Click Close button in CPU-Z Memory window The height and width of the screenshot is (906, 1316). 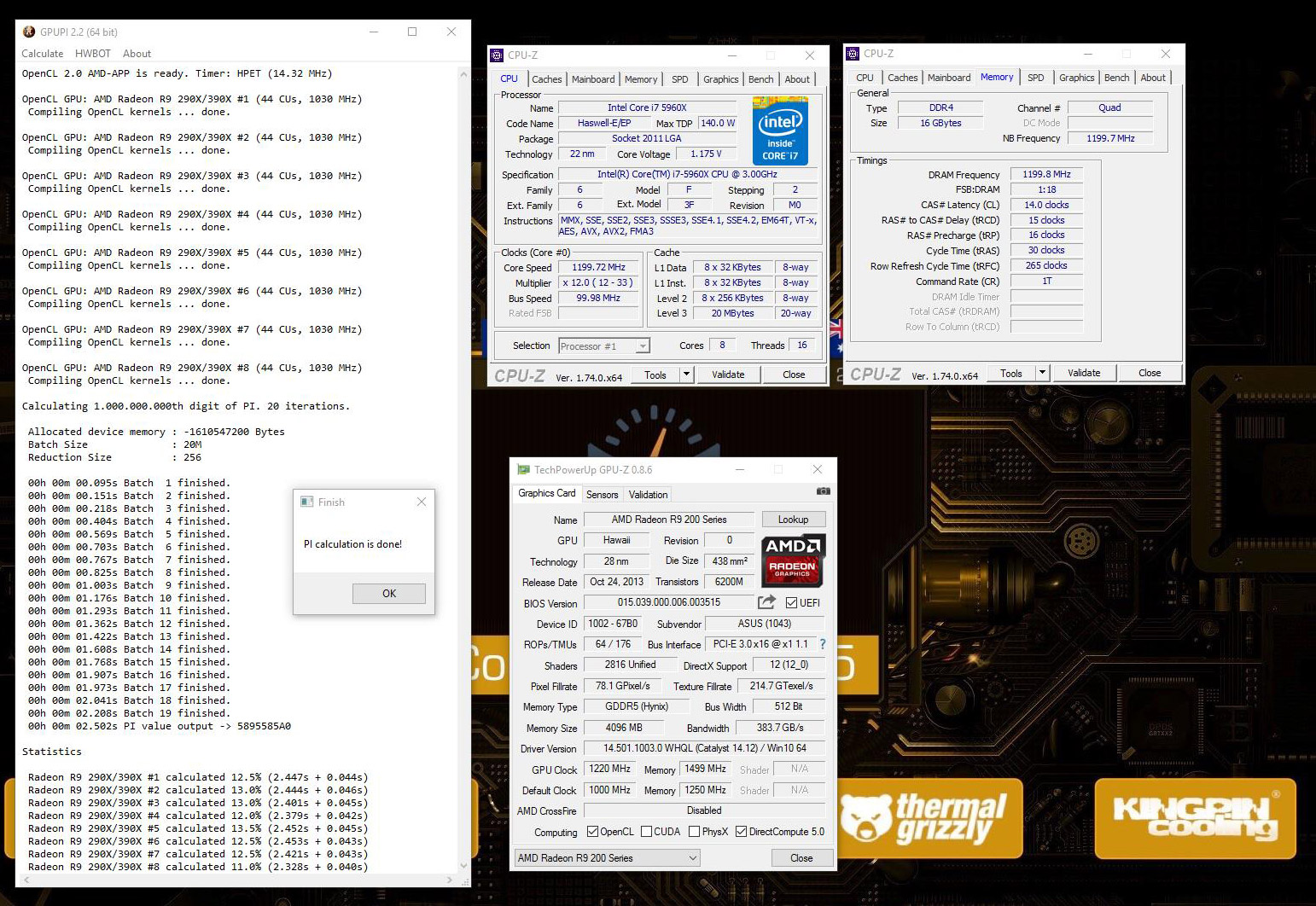pyautogui.click(x=1150, y=373)
